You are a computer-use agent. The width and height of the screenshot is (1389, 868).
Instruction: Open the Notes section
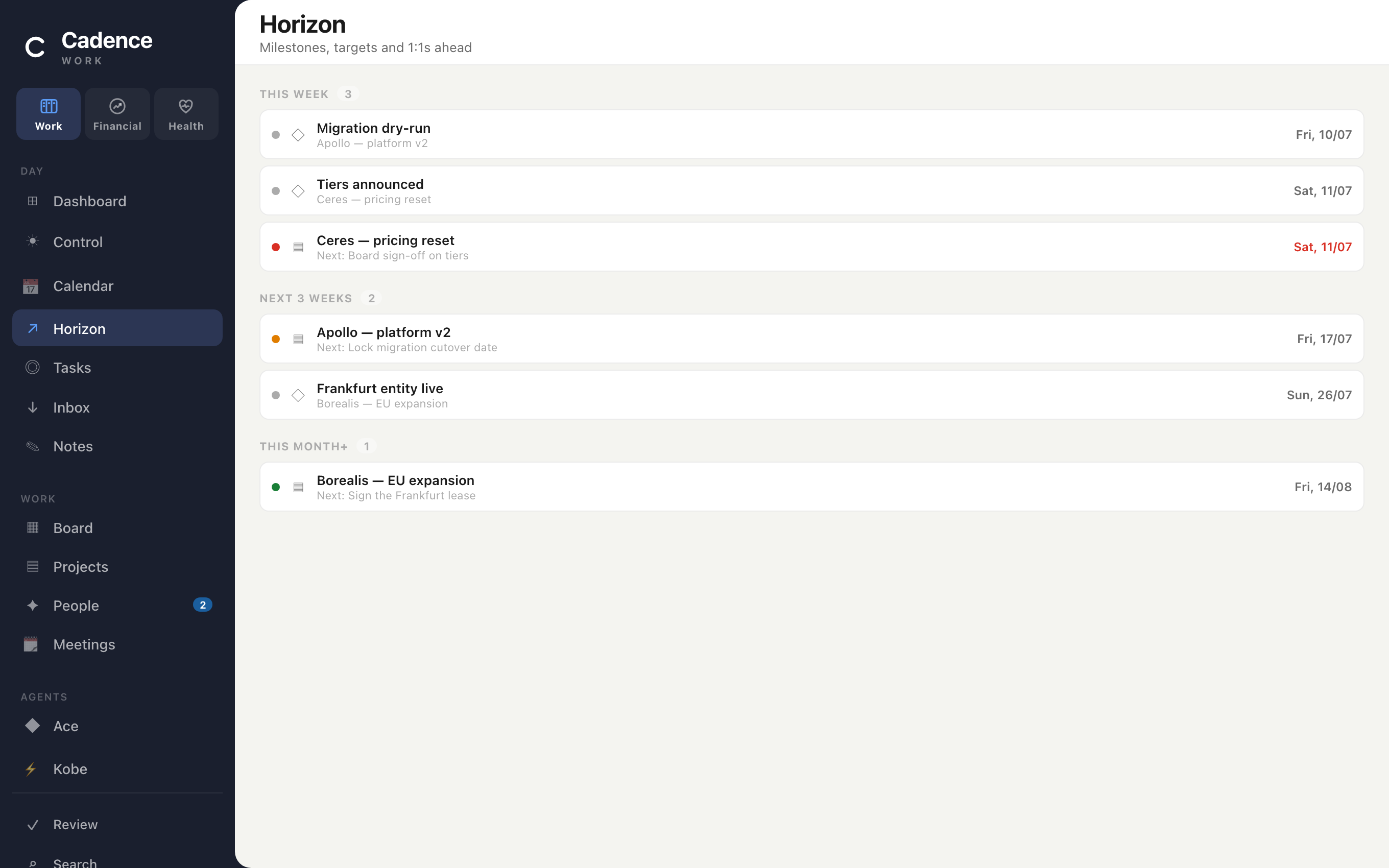tap(117, 446)
